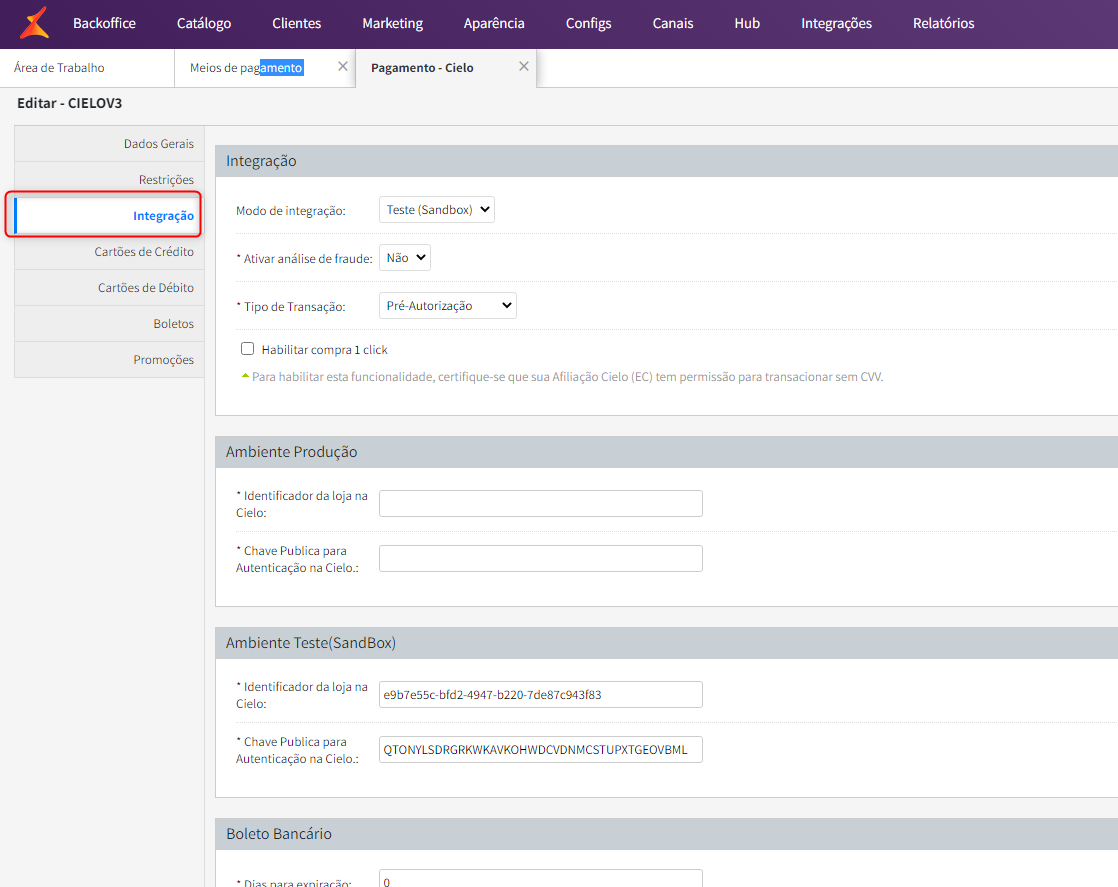Go to Promoções section
The height and width of the screenshot is (887, 1118).
109,359
